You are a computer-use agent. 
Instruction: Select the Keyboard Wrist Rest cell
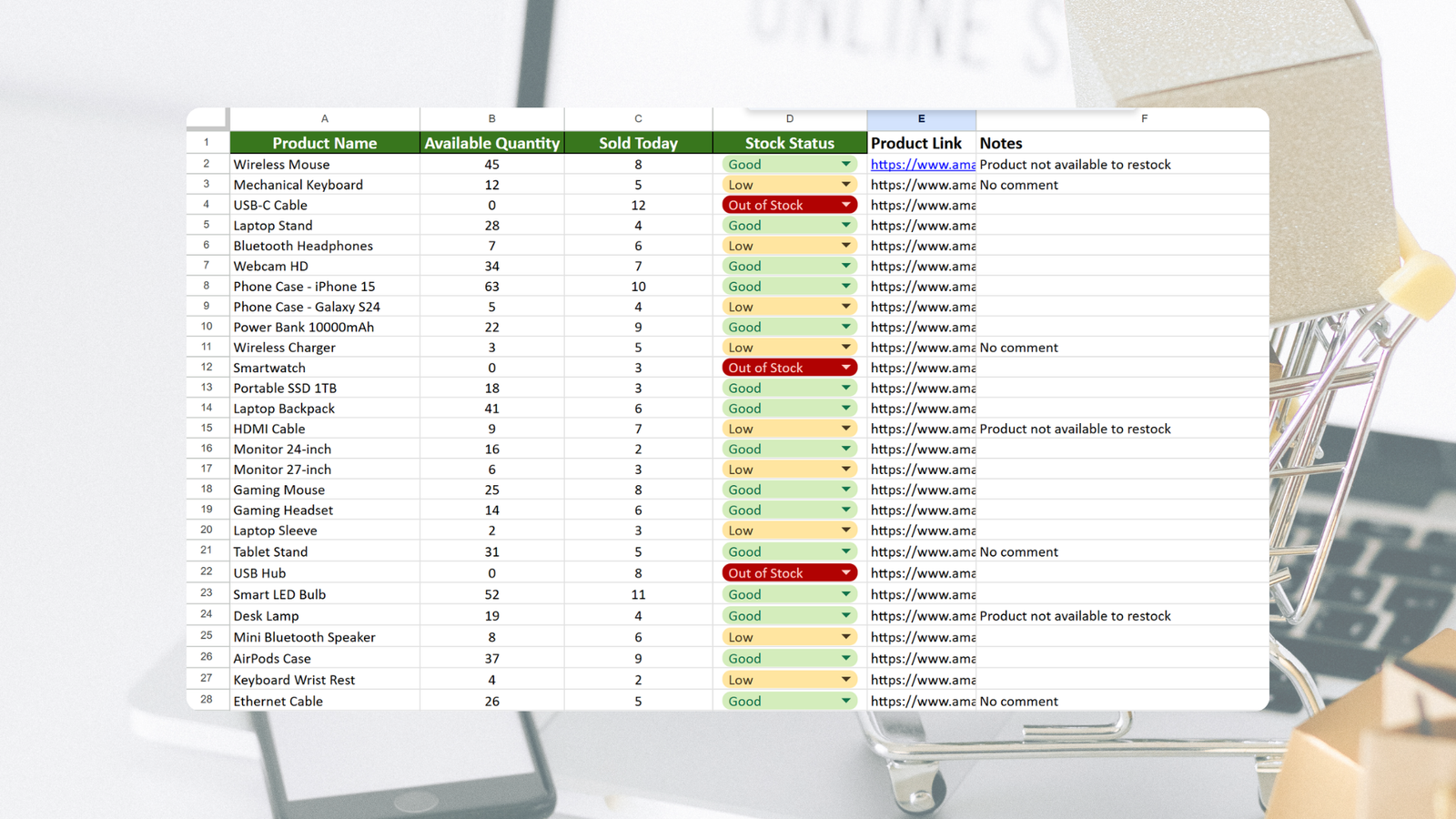325,680
